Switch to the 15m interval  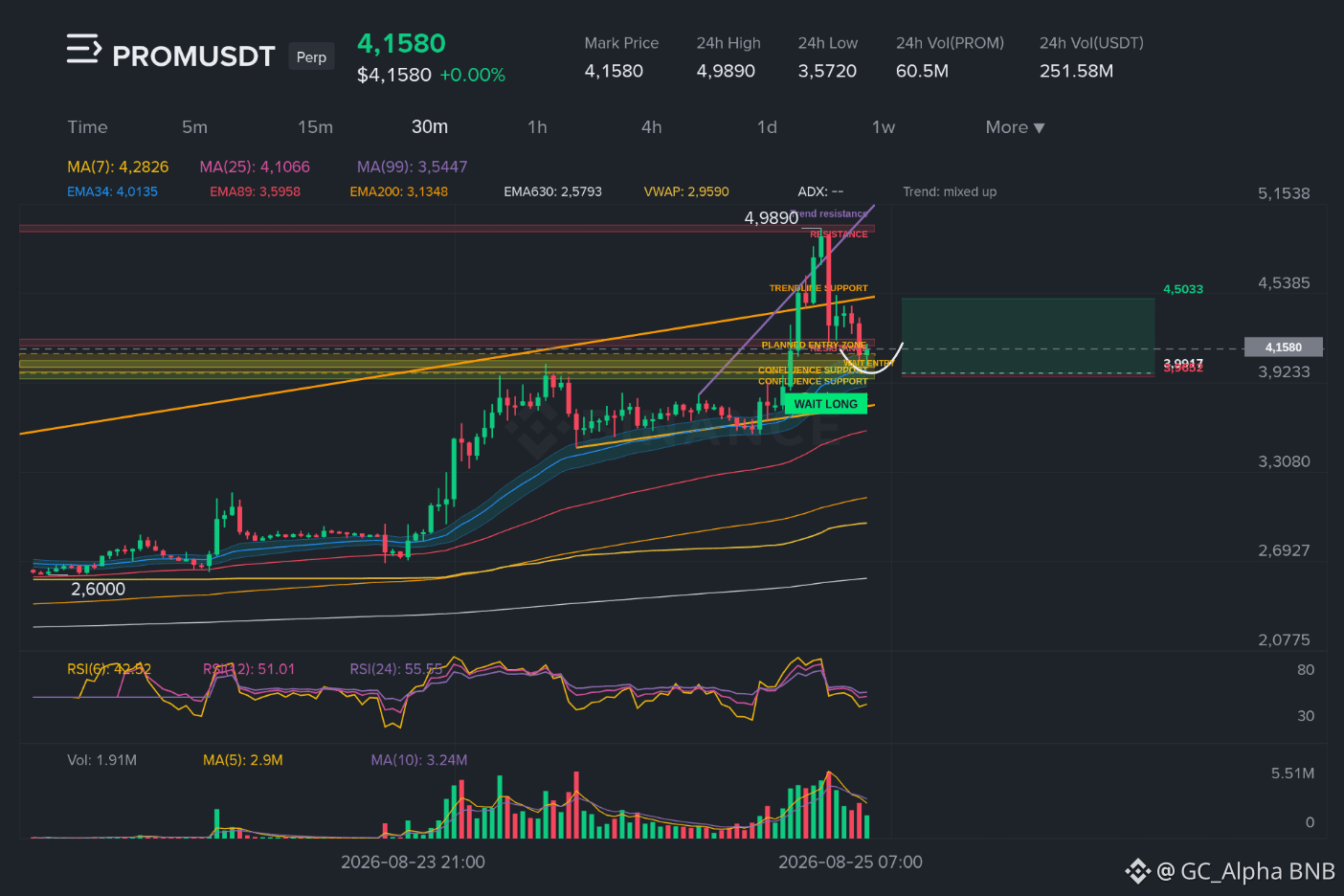pos(315,127)
